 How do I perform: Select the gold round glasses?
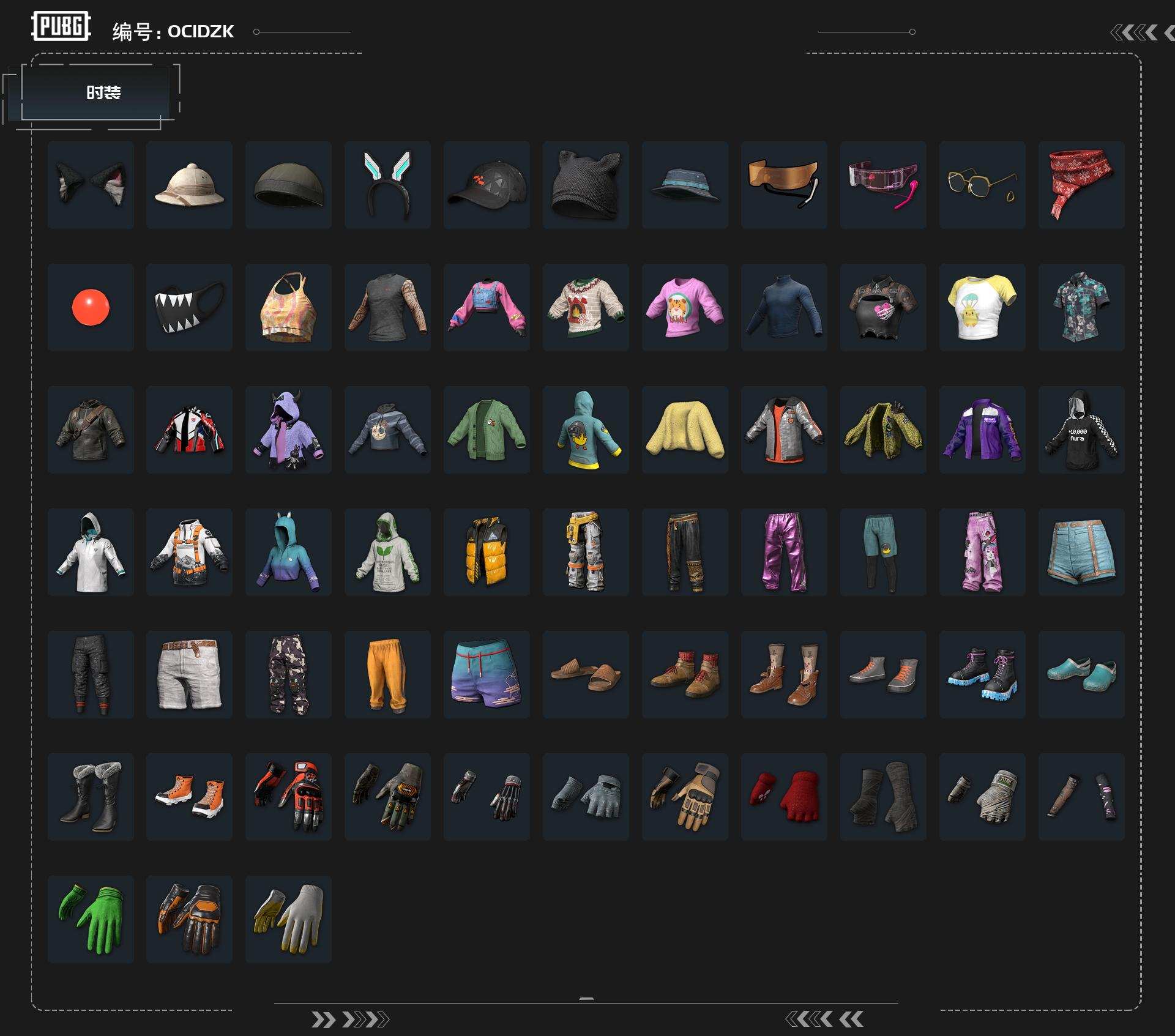[983, 185]
